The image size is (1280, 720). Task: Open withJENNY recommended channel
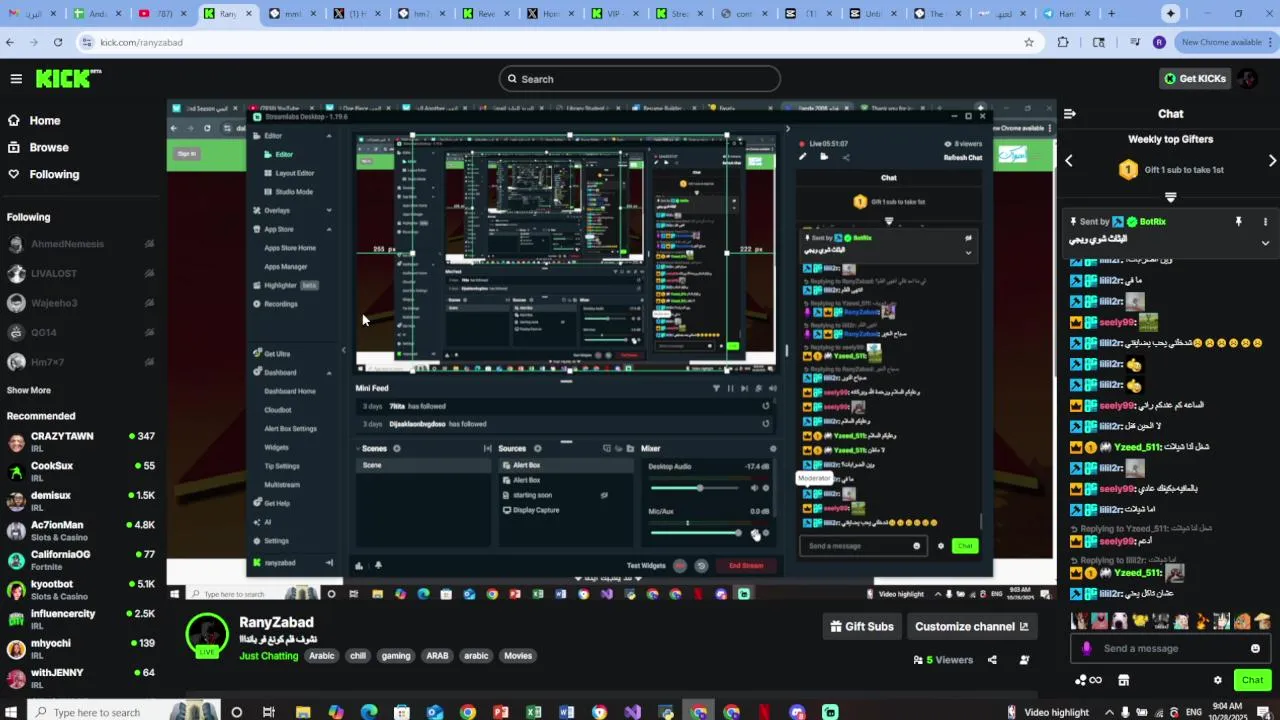80,678
